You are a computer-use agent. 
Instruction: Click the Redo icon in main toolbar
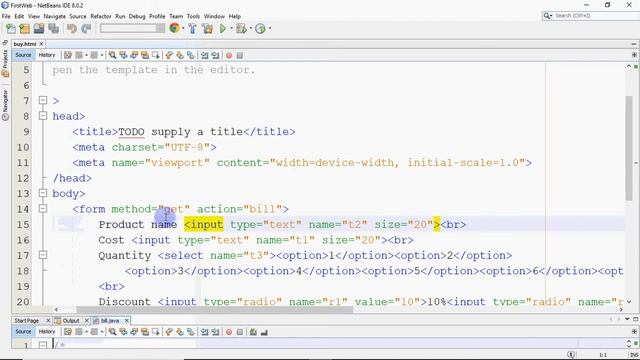(x=86, y=29)
